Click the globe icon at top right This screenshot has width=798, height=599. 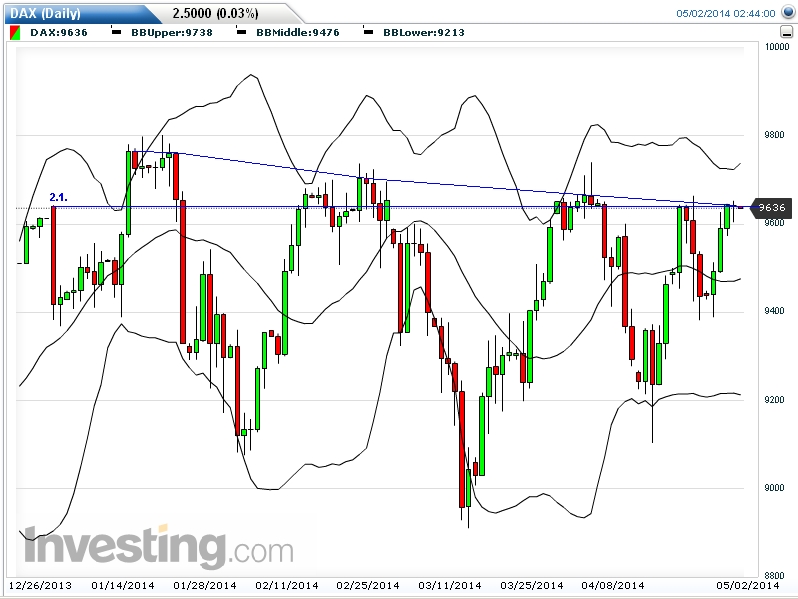pyautogui.click(x=788, y=12)
